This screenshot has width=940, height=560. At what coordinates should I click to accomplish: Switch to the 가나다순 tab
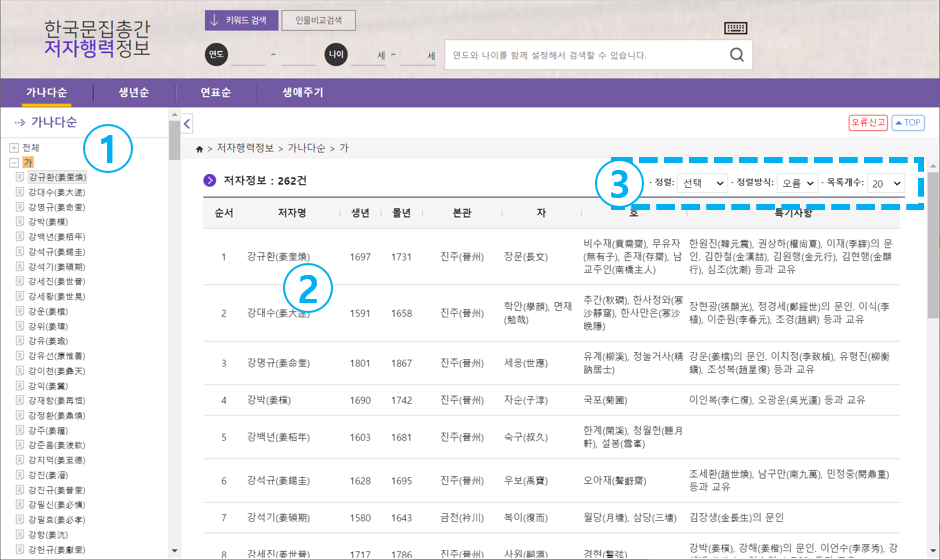[x=47, y=92]
